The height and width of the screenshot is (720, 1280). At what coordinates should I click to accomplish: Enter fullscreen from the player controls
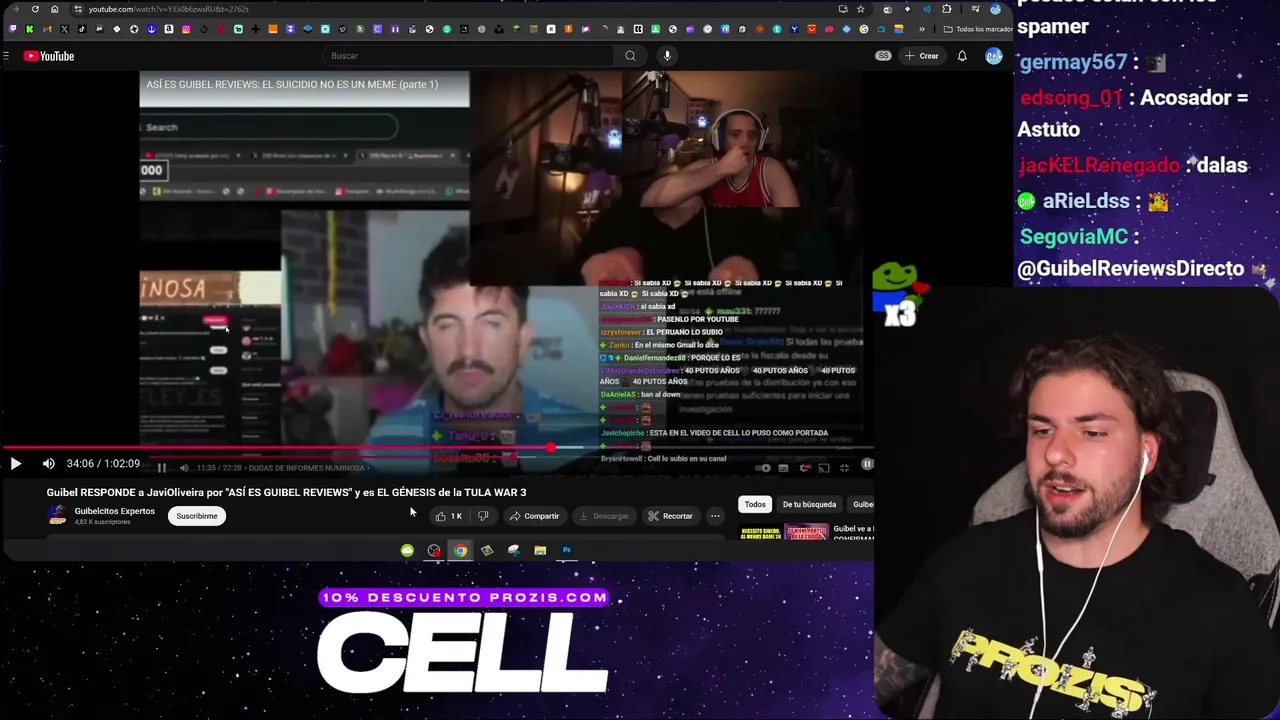(x=845, y=468)
